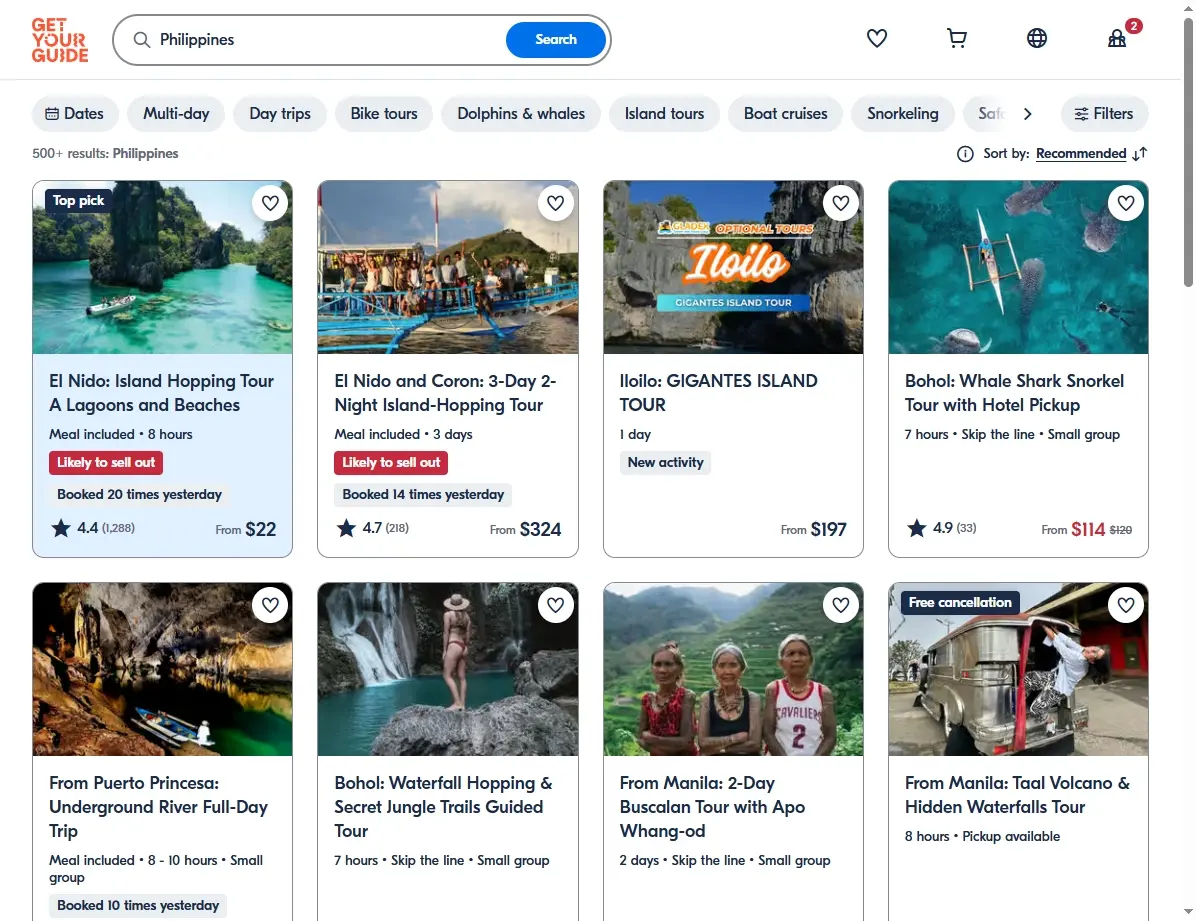Open Bohol: Whale Shark Snorkel Tour title
The width and height of the screenshot is (1196, 921).
point(1014,393)
